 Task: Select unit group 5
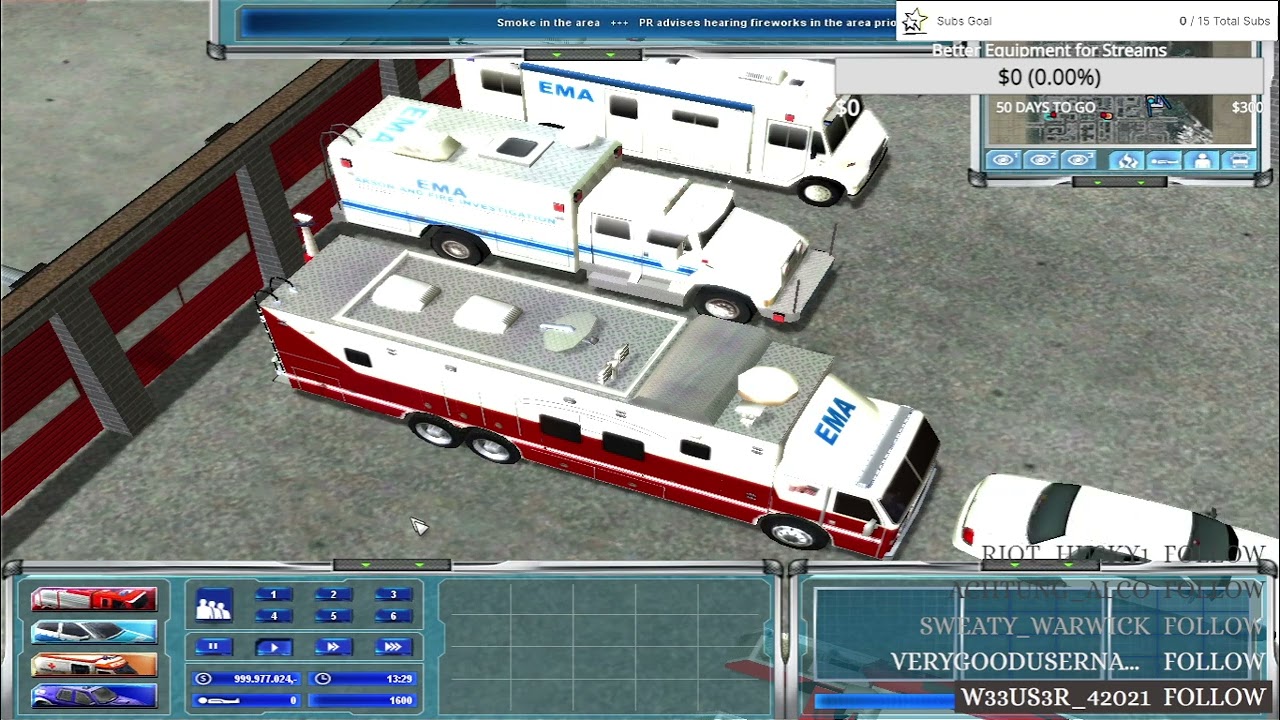point(333,616)
